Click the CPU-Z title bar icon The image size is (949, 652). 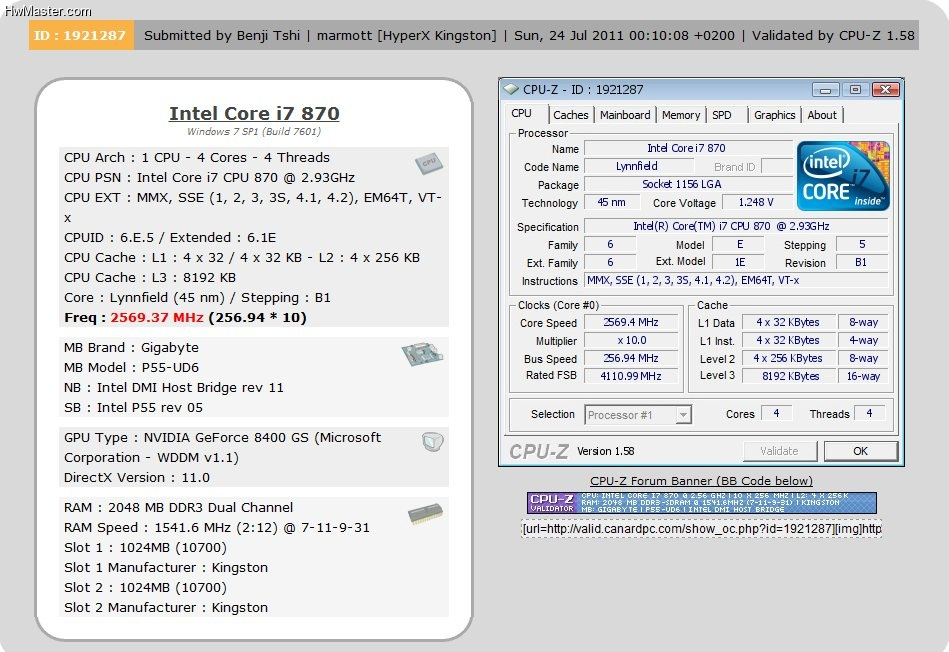pyautogui.click(x=511, y=90)
